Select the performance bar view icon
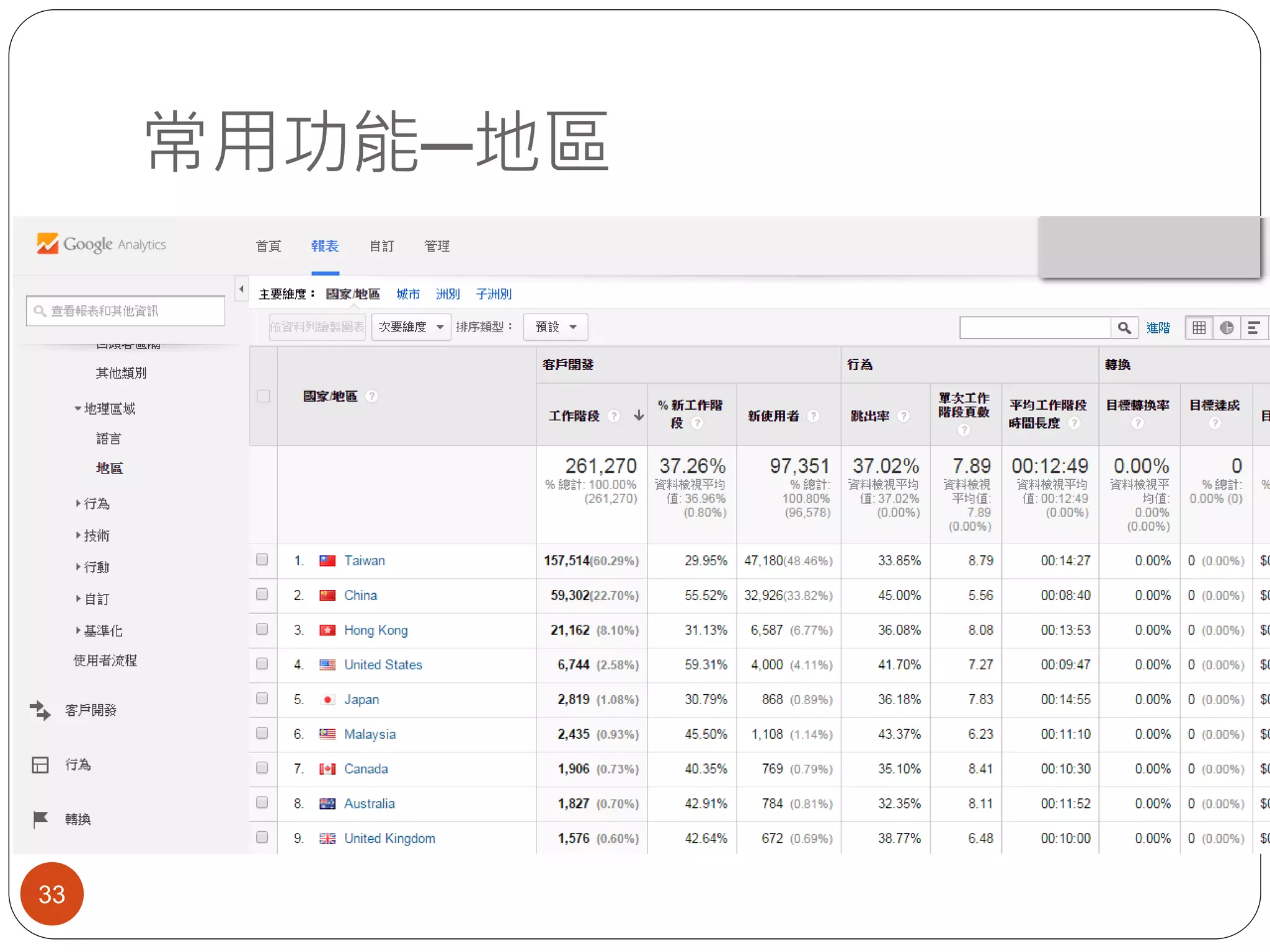 [x=1253, y=328]
